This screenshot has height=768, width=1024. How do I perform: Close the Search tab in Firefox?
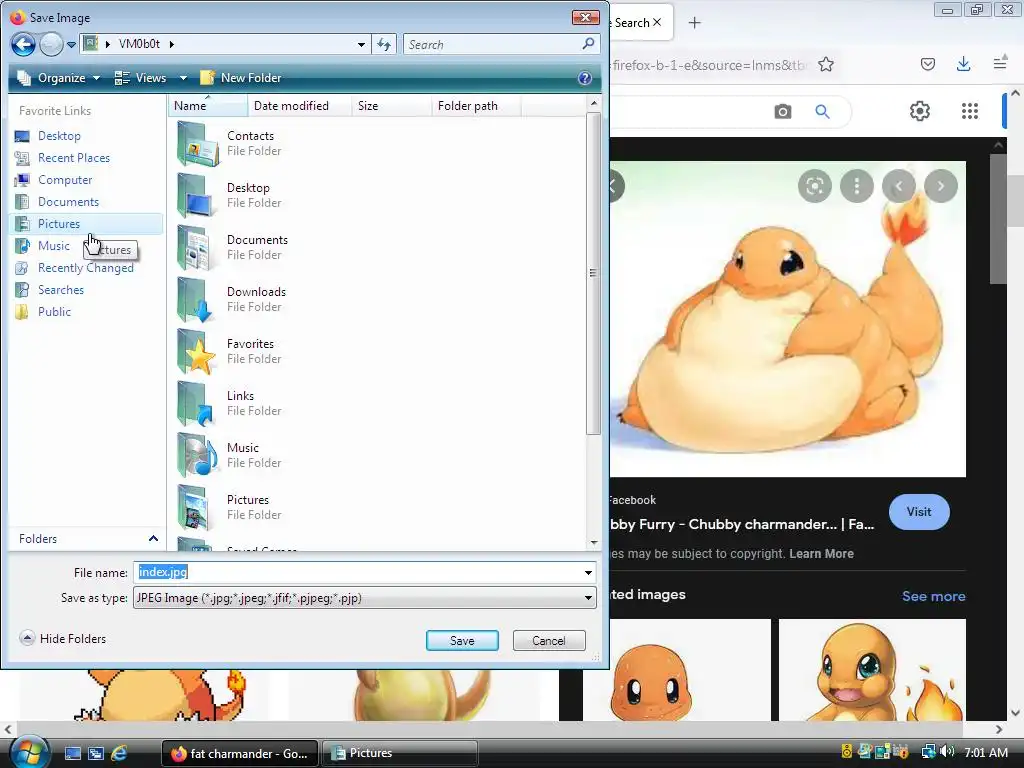657,22
